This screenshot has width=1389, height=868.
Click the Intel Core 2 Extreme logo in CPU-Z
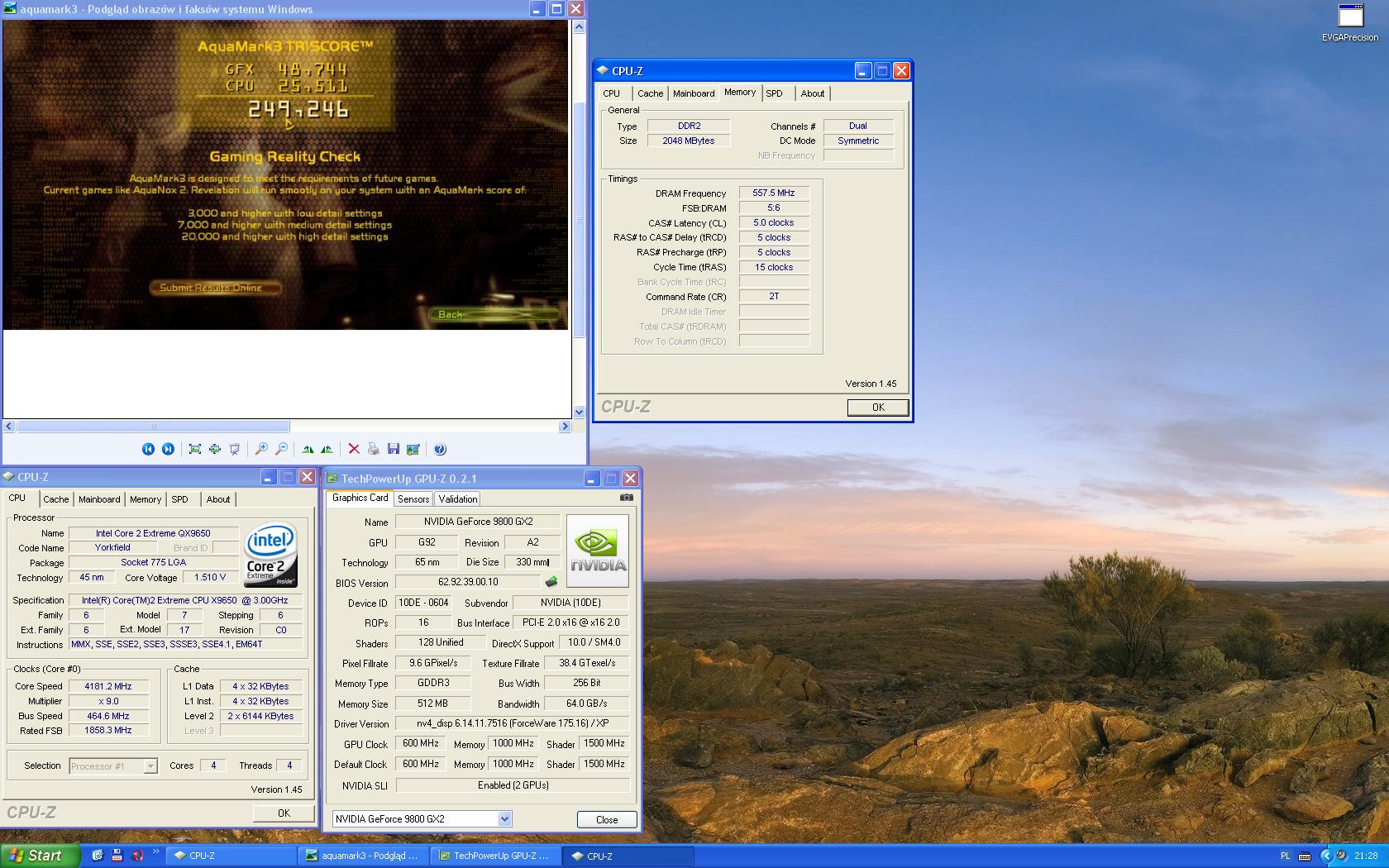click(271, 555)
